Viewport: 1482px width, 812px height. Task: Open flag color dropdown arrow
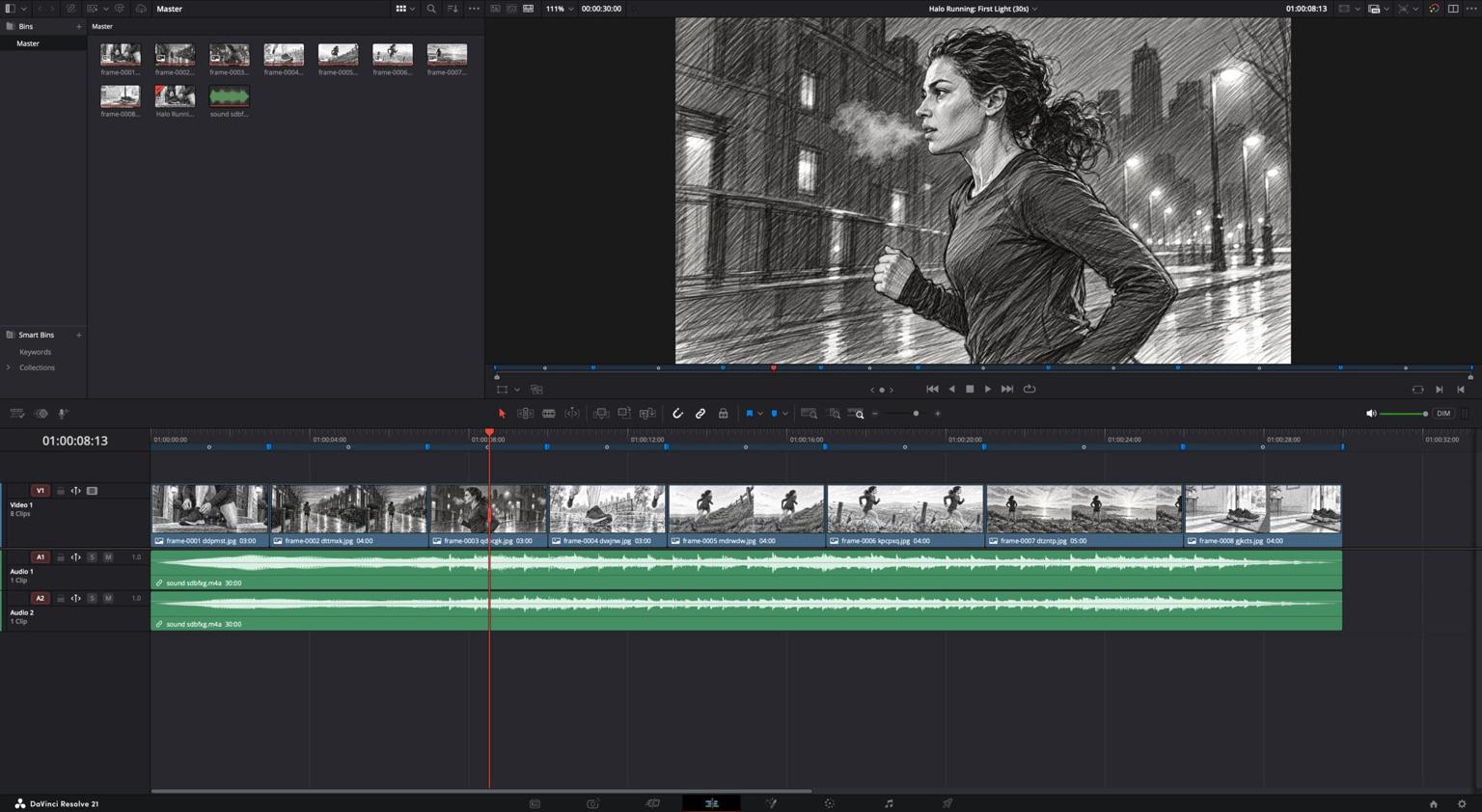pyautogui.click(x=760, y=414)
